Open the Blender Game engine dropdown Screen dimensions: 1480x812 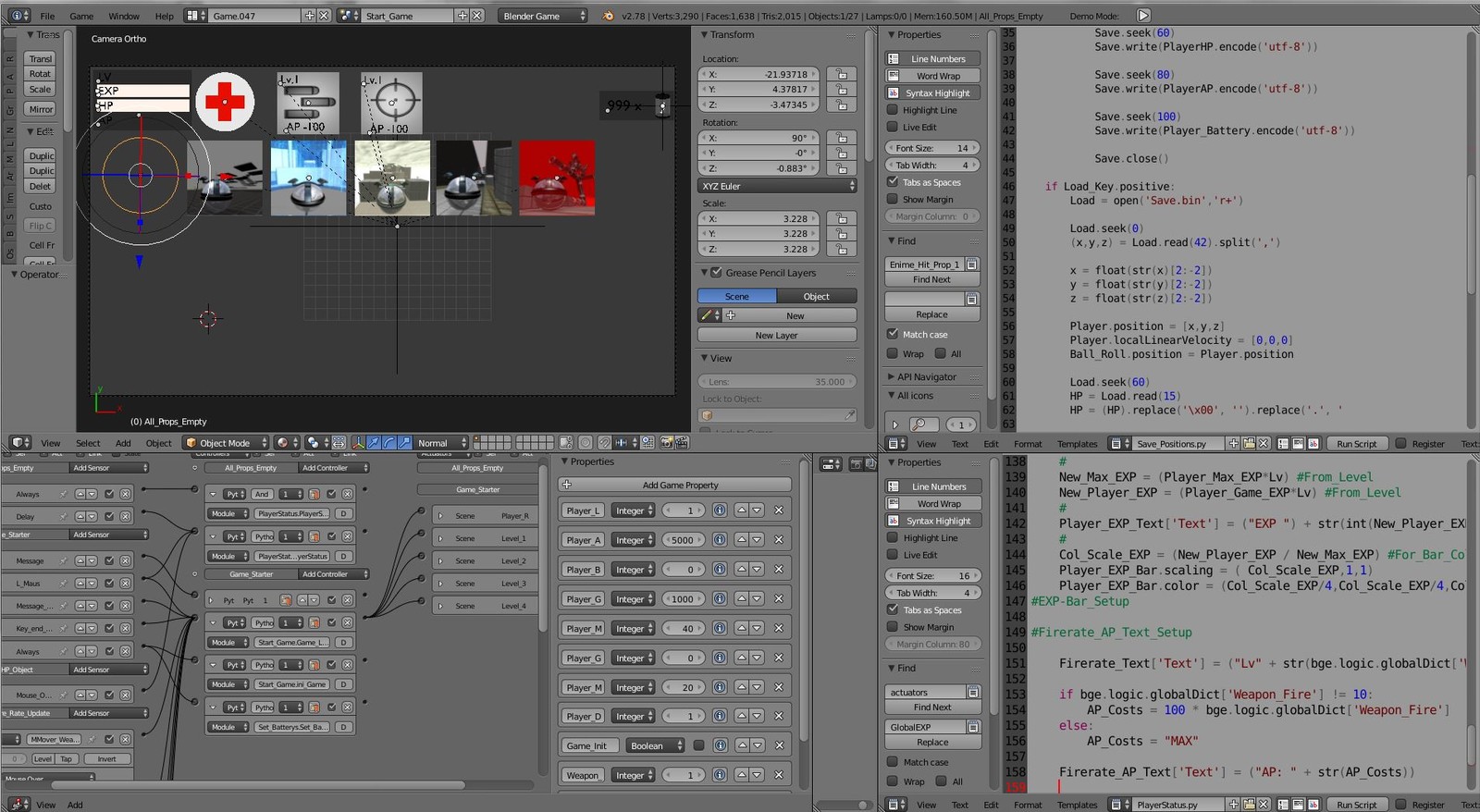[543, 16]
